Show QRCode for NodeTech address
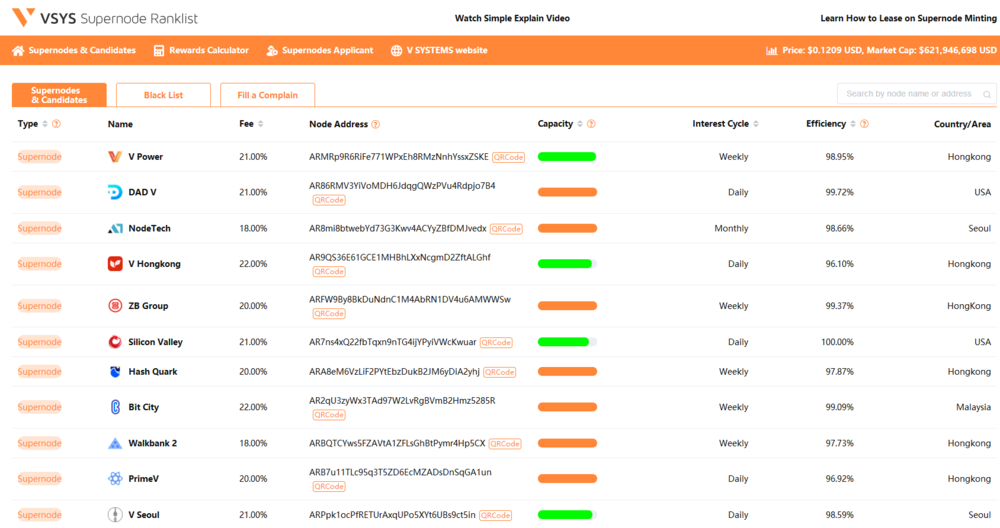This screenshot has height=528, width=1000. 506,229
